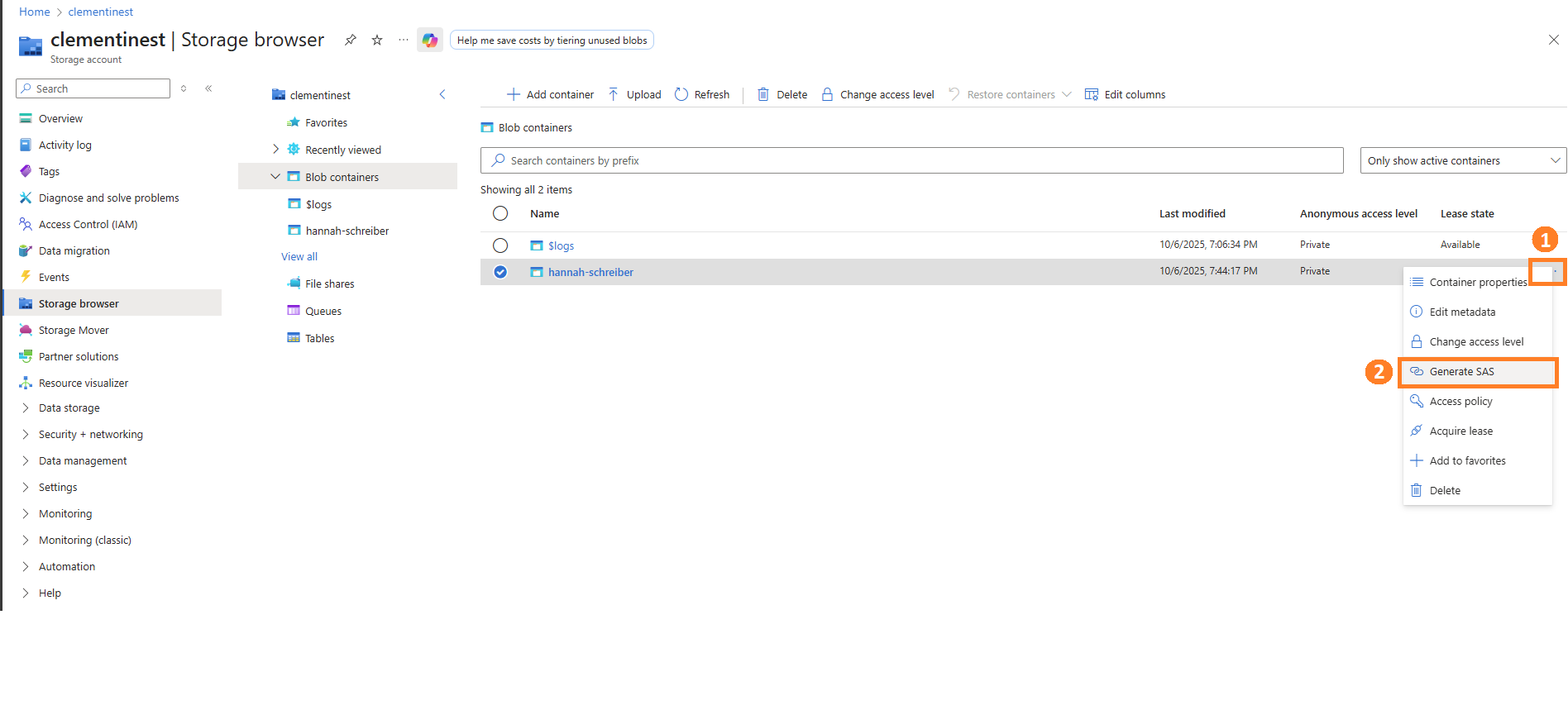
Task: Open File shares in tree
Action: tap(329, 284)
